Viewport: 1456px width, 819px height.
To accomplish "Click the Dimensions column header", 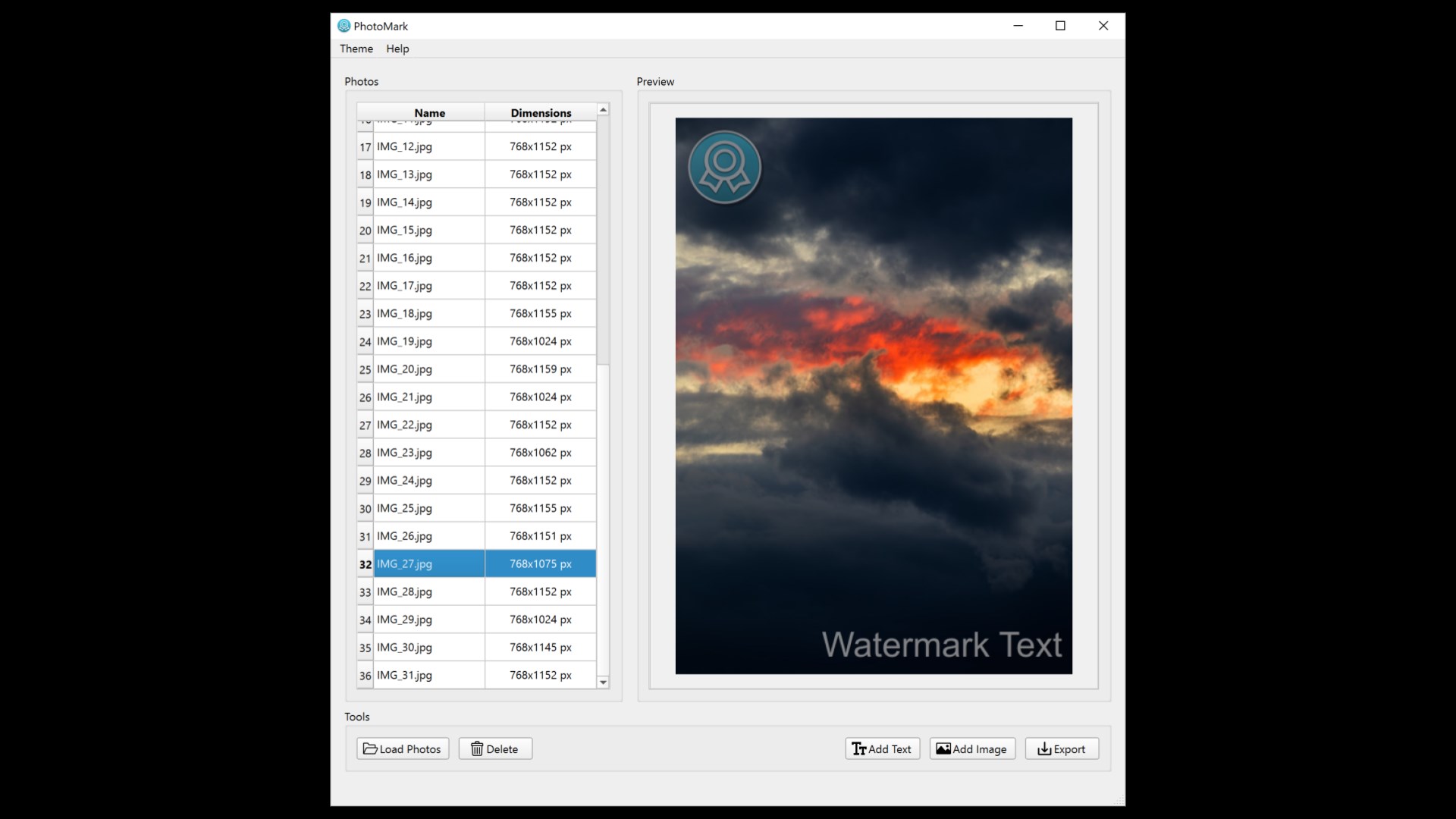I will click(x=541, y=112).
